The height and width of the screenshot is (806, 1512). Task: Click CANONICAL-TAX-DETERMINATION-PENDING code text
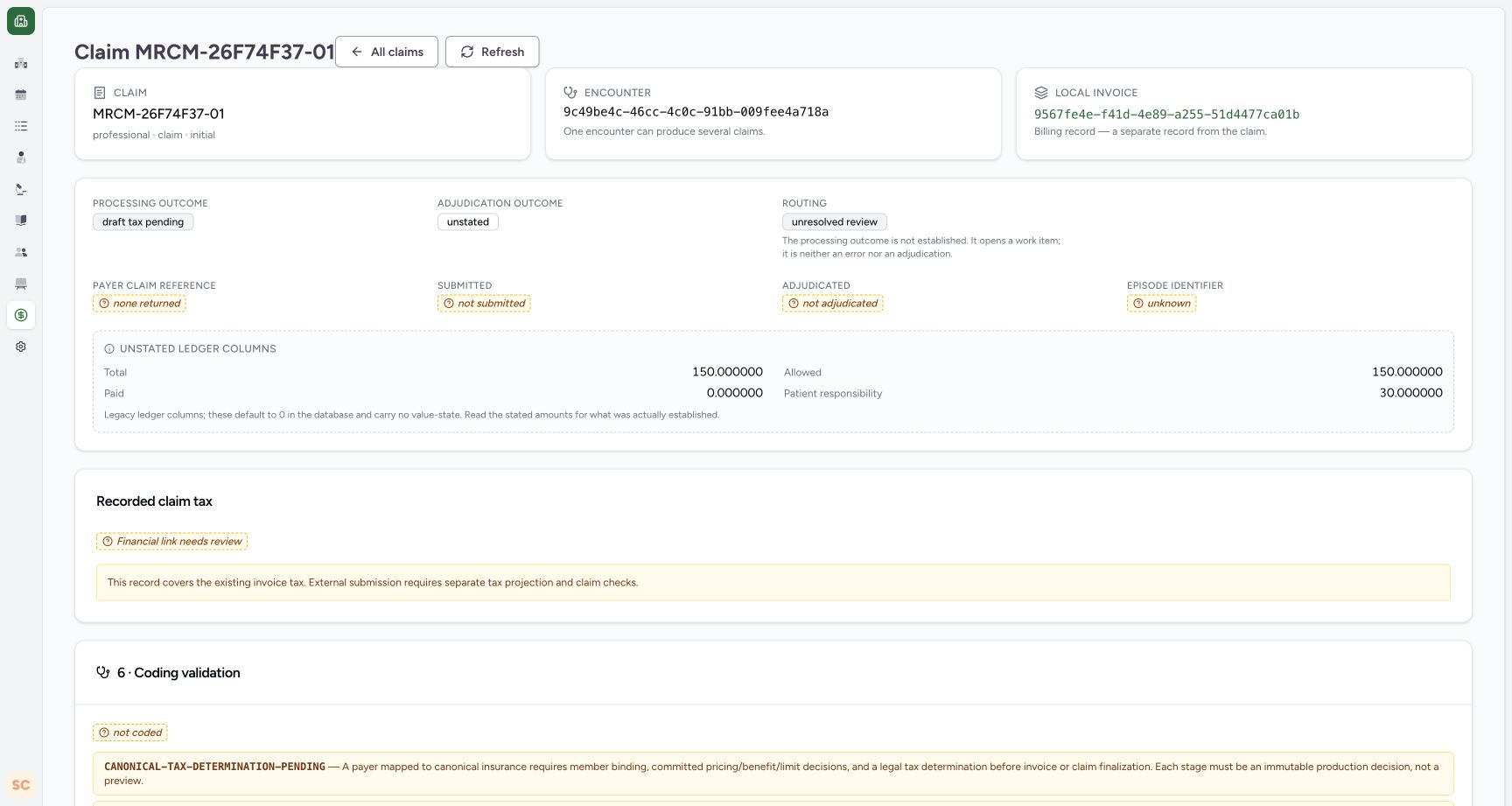pos(214,767)
